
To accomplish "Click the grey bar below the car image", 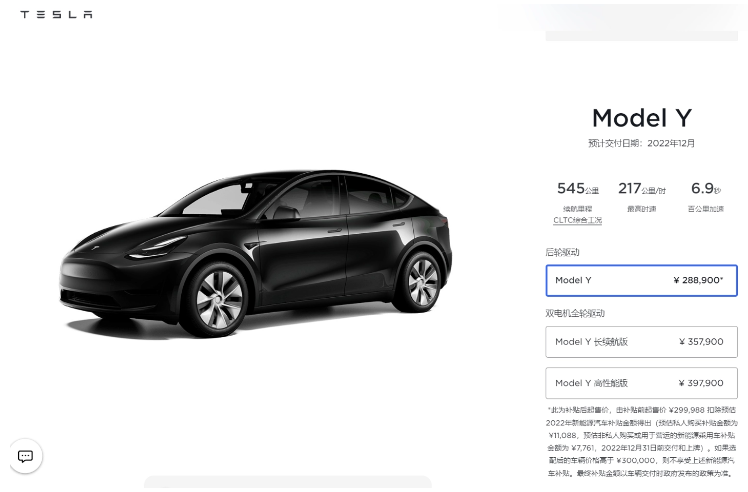I will (288, 482).
